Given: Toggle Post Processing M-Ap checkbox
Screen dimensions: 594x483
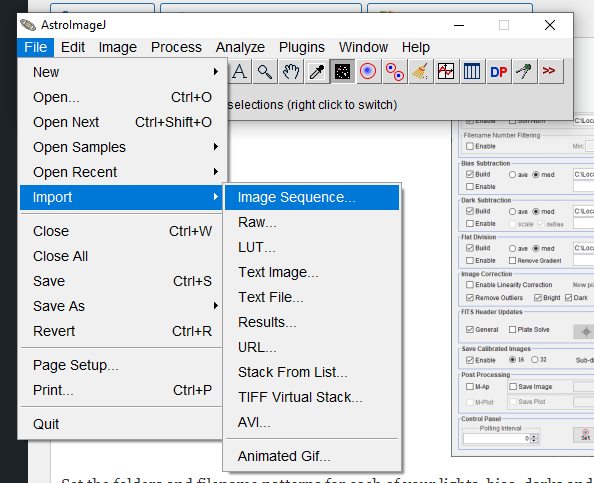Looking at the screenshot, I should (x=470, y=386).
